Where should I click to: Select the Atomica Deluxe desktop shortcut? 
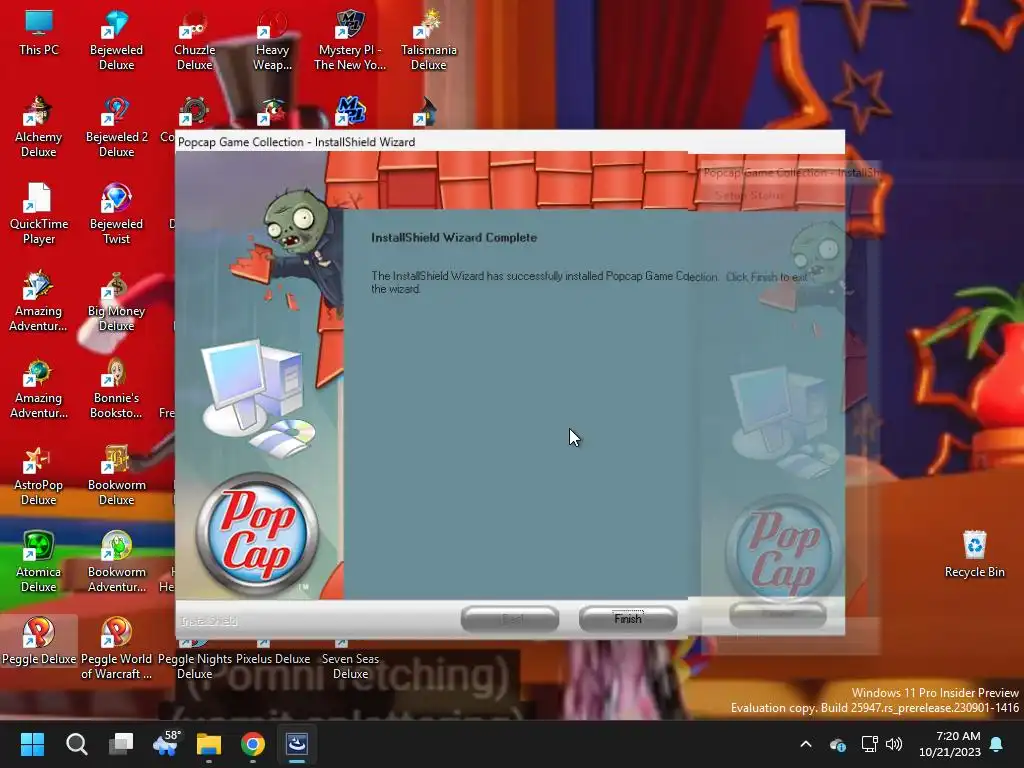(39, 562)
